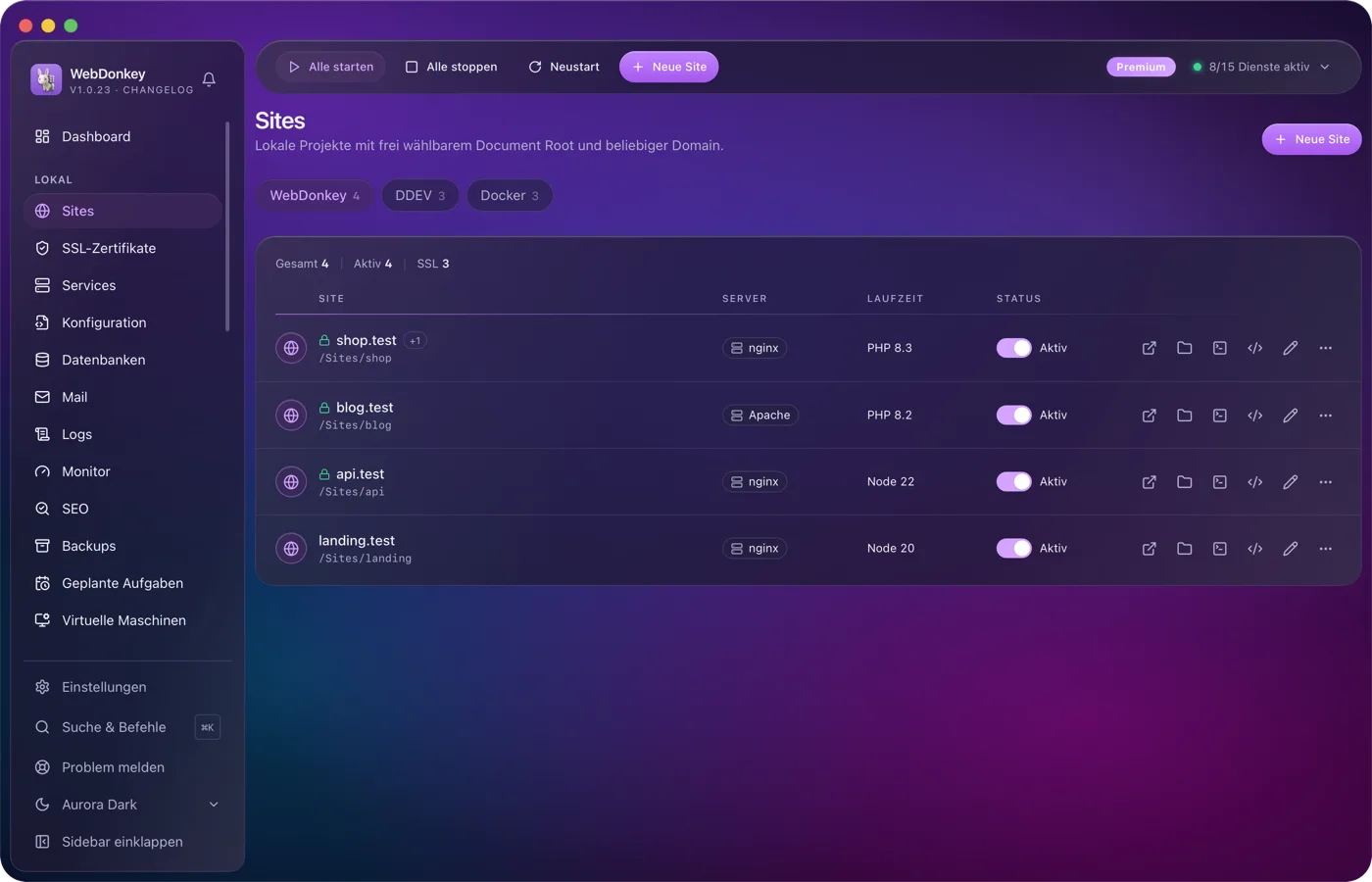Click the WebDonkey logo icon

(x=46, y=79)
